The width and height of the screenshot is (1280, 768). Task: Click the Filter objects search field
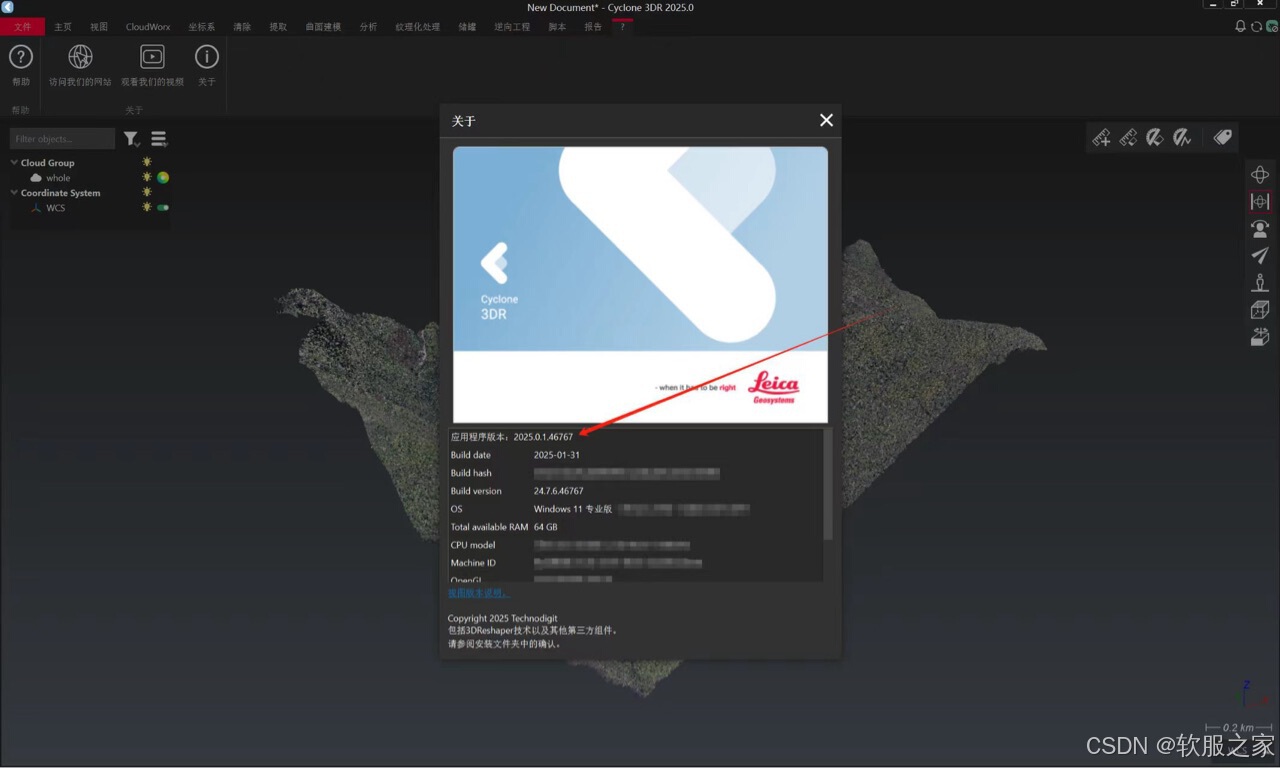62,139
